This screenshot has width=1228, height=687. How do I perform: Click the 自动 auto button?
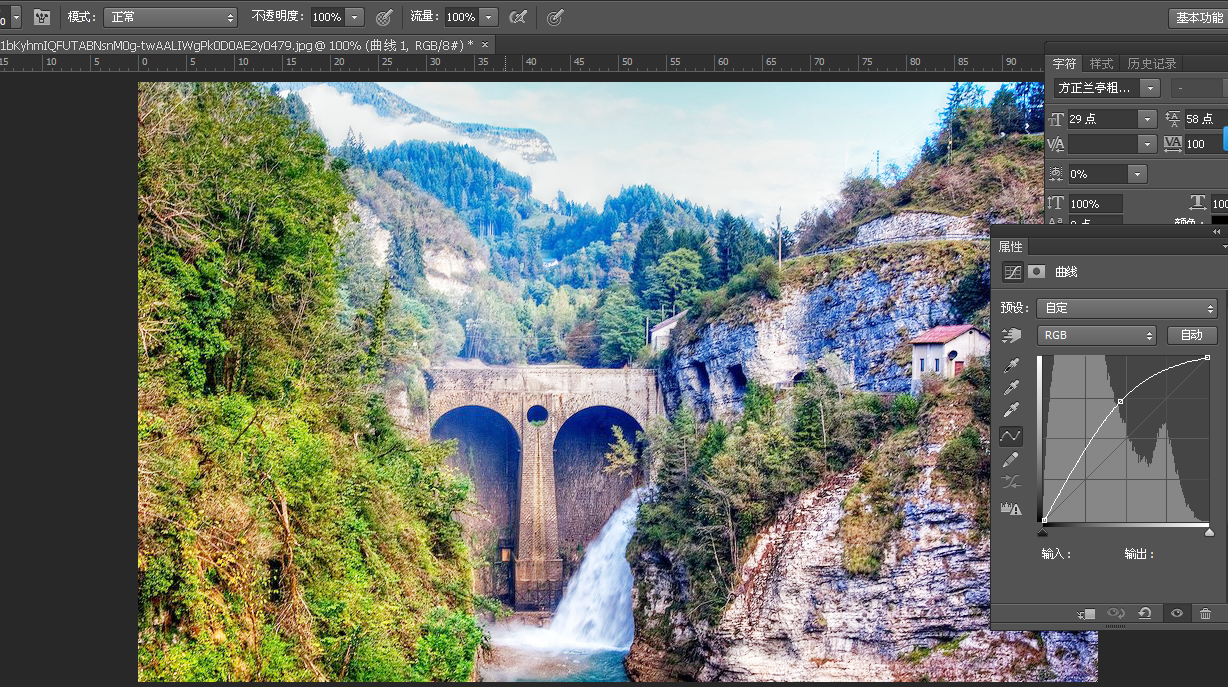[1191, 335]
